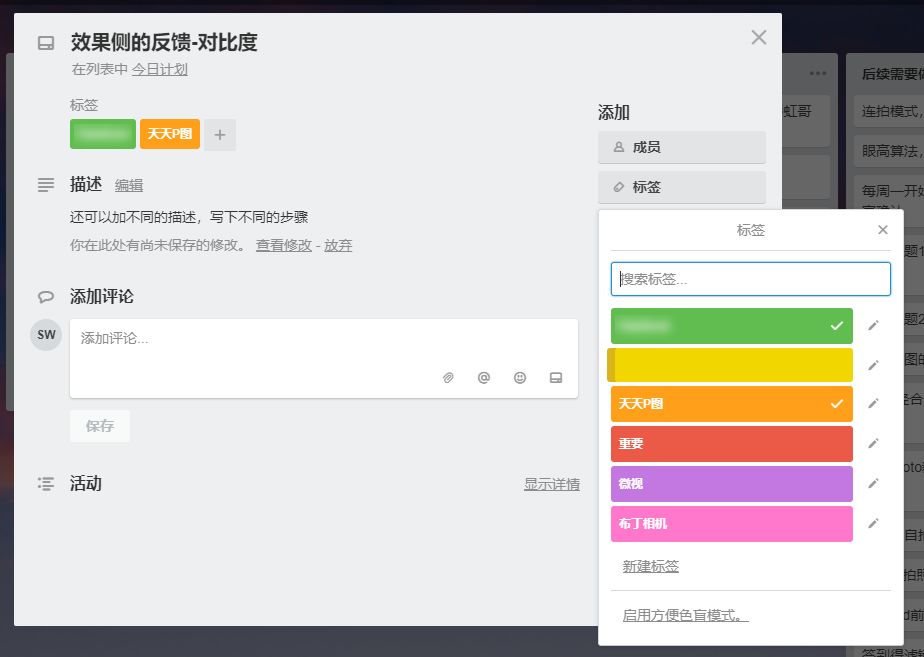Click 显示详情 link in activity section
The height and width of the screenshot is (657, 924).
552,484
